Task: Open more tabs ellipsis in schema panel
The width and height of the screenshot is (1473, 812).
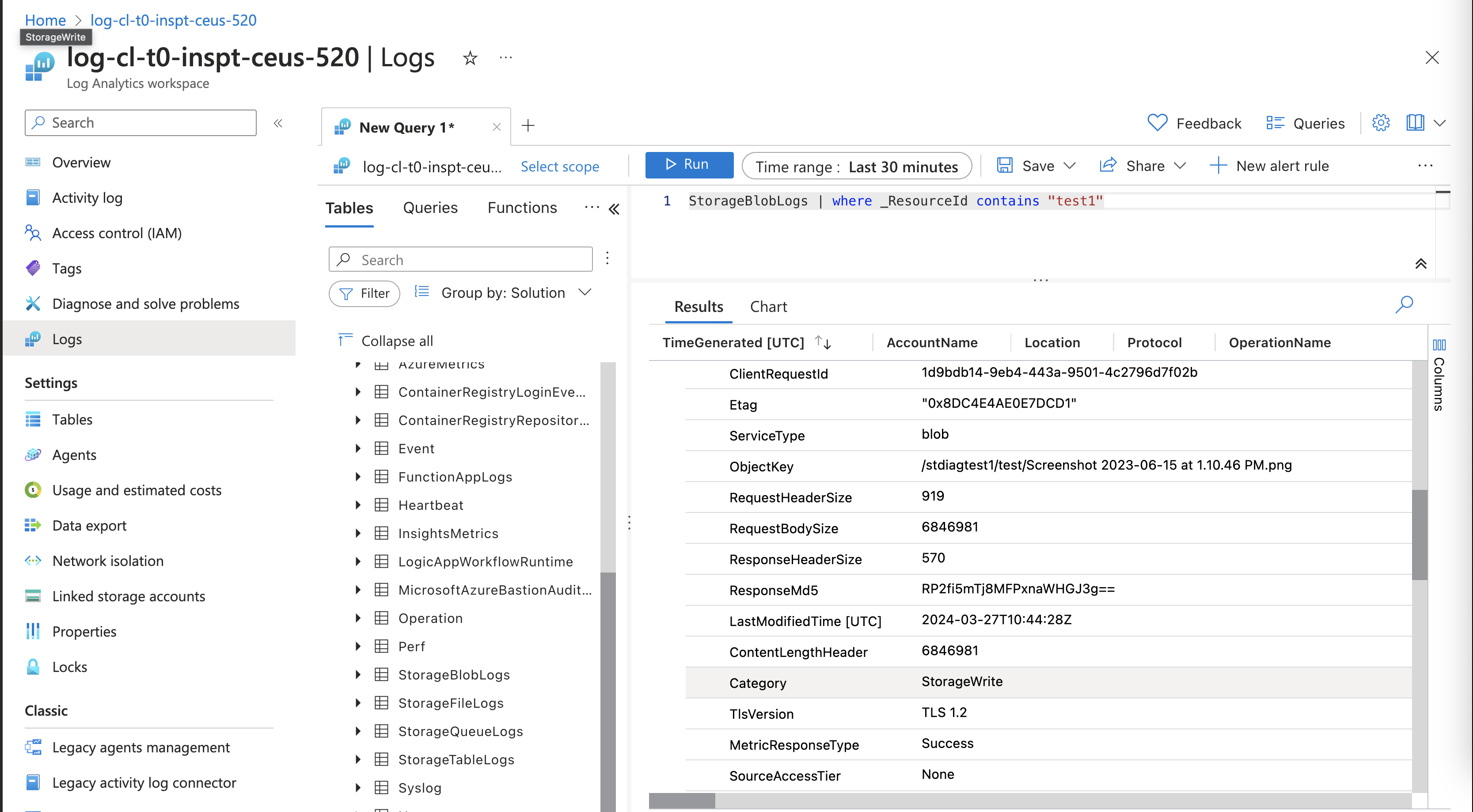Action: 592,207
